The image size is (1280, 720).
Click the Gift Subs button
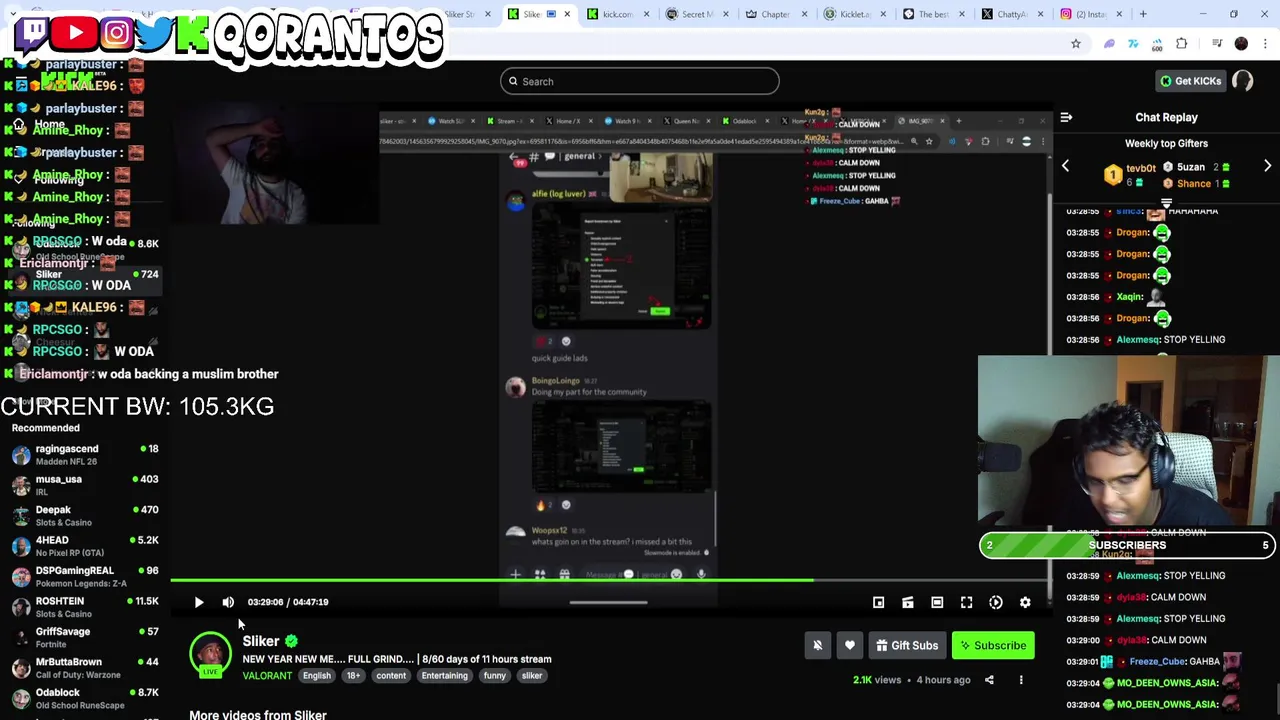coord(907,645)
